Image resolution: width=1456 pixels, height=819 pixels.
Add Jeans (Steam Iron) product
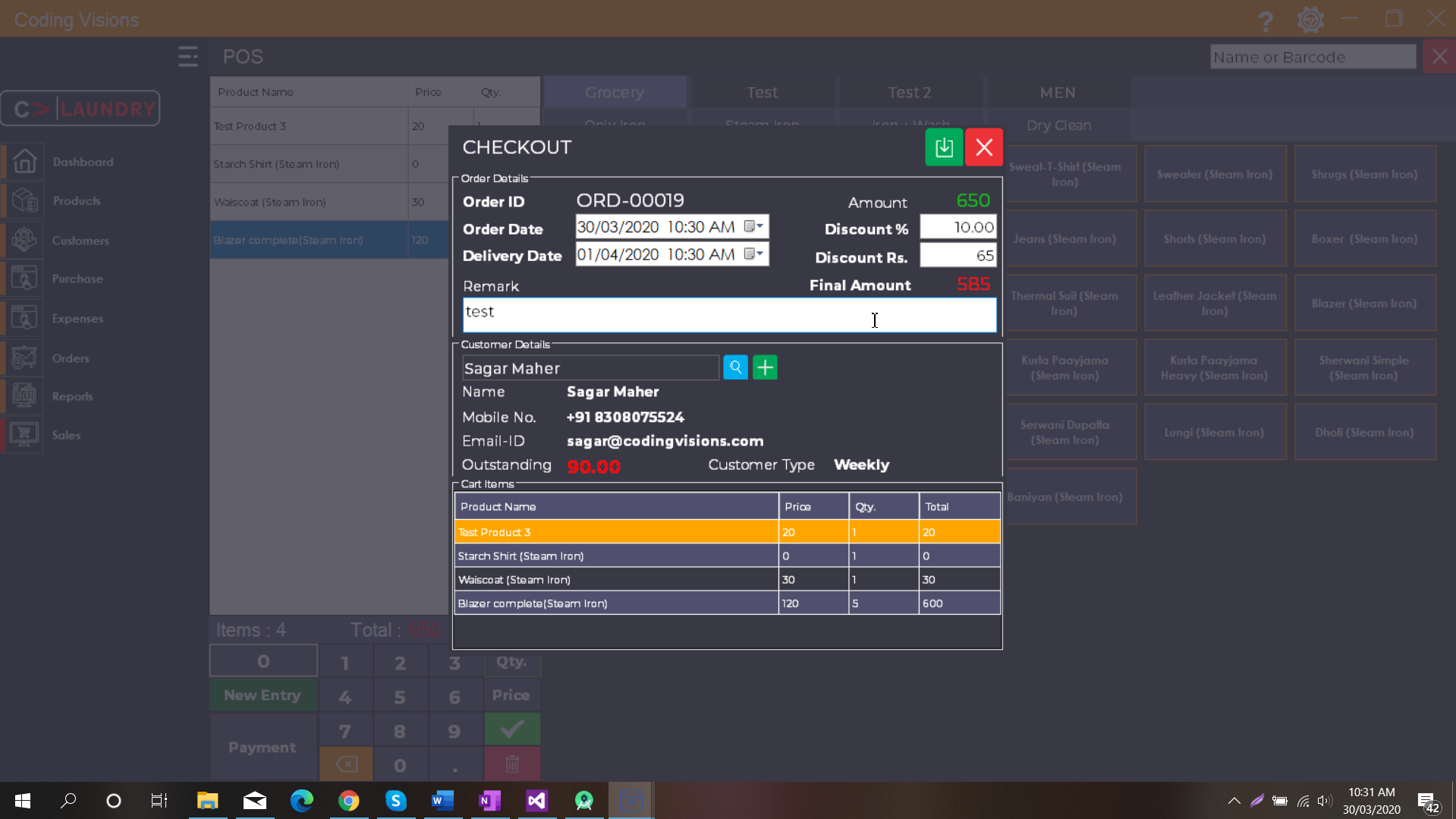1064,238
